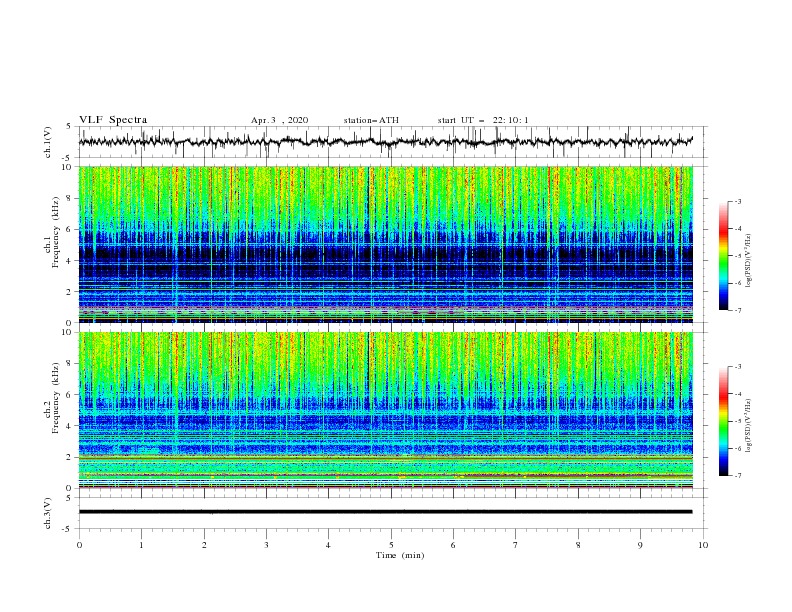Click time axis tick label "0"
Viewport: 792px width, 612px height.
[x=79, y=545]
